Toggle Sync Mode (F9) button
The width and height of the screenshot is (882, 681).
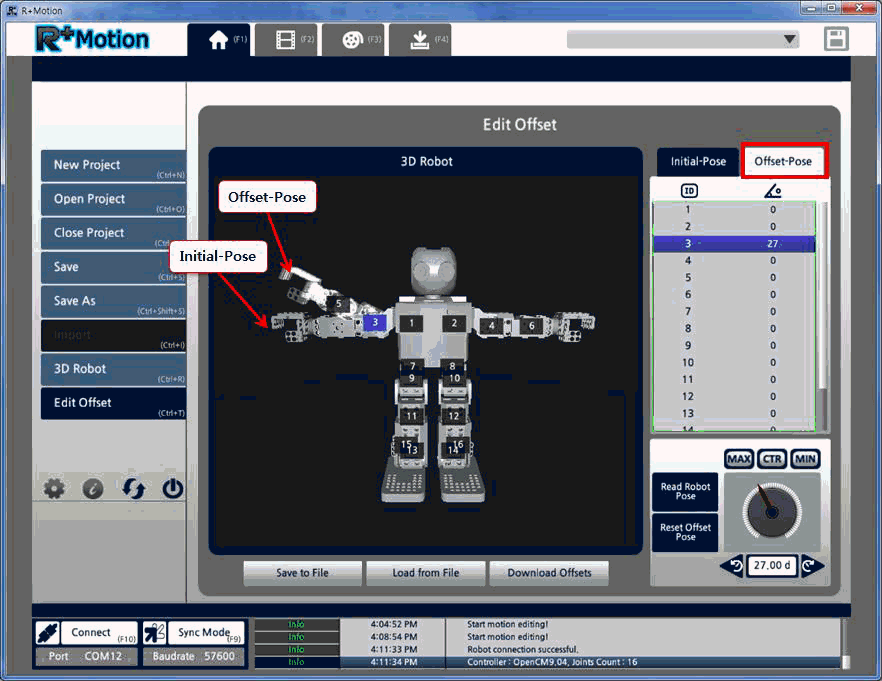tap(206, 633)
